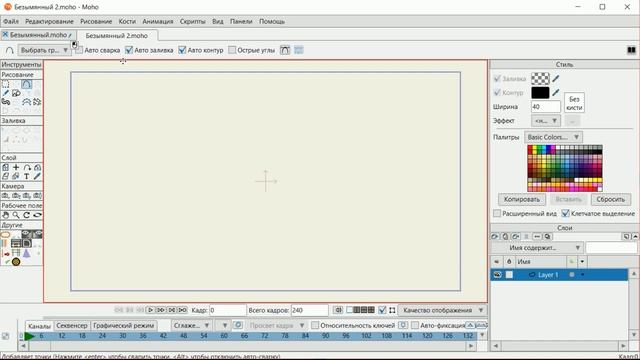Open the Имя содержит filter dropdown
This screenshot has width=640, height=360.
pos(537,248)
